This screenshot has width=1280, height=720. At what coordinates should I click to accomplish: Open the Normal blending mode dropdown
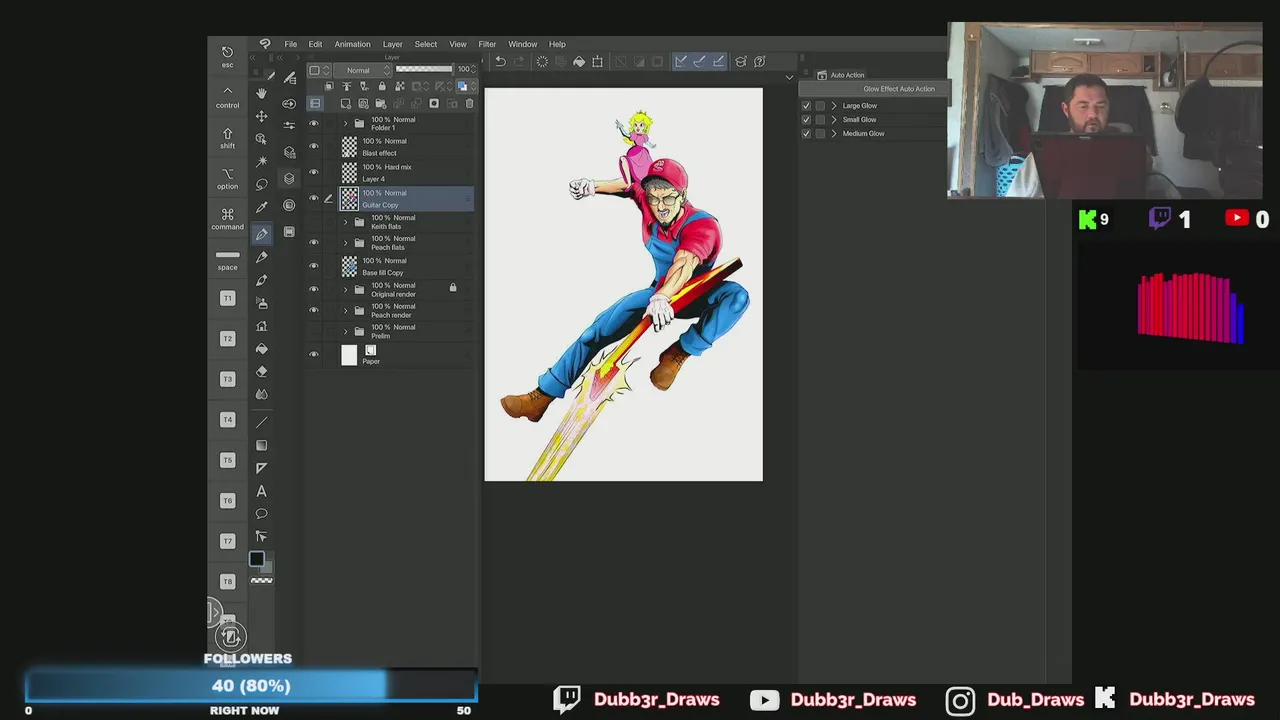click(363, 70)
